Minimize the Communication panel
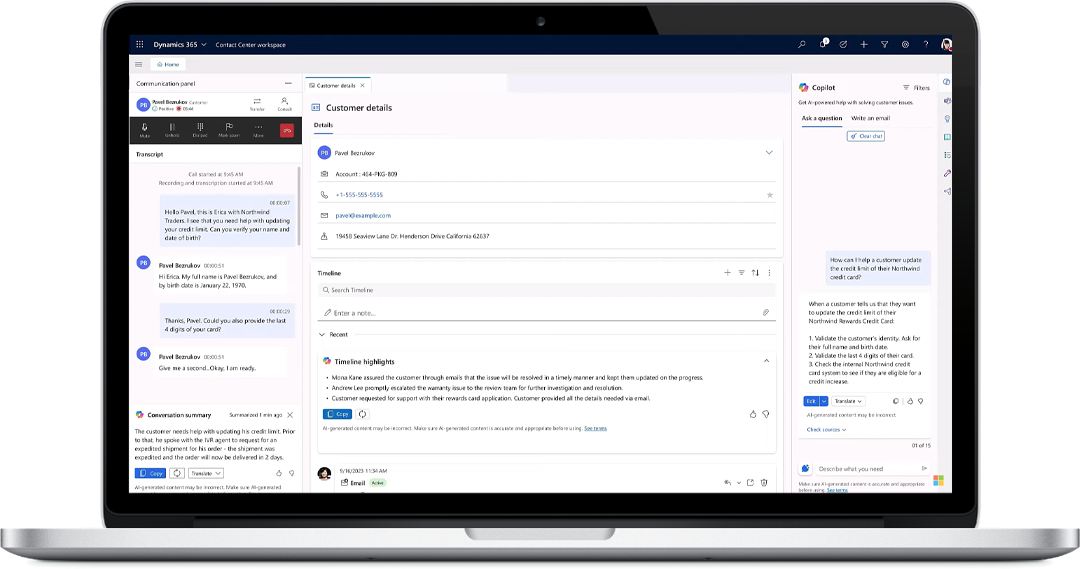The width and height of the screenshot is (1080, 569). (x=288, y=83)
